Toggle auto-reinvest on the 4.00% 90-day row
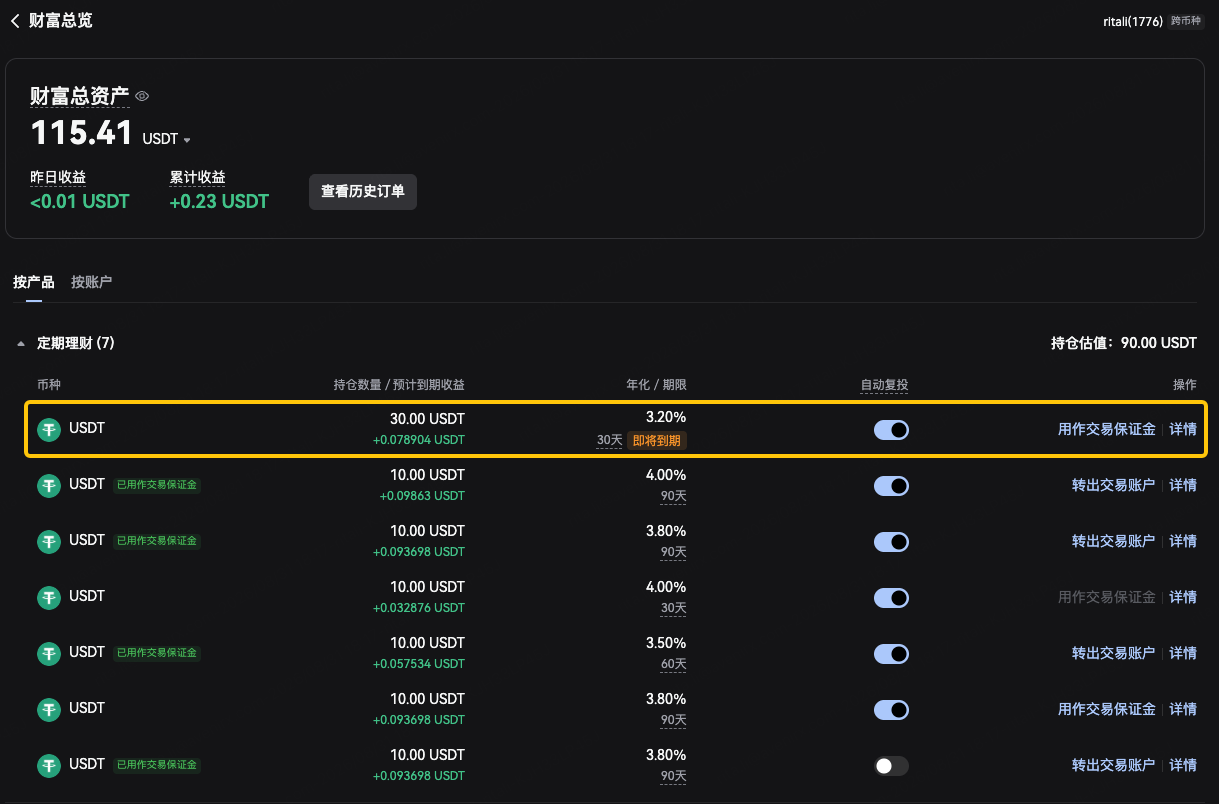 [891, 486]
